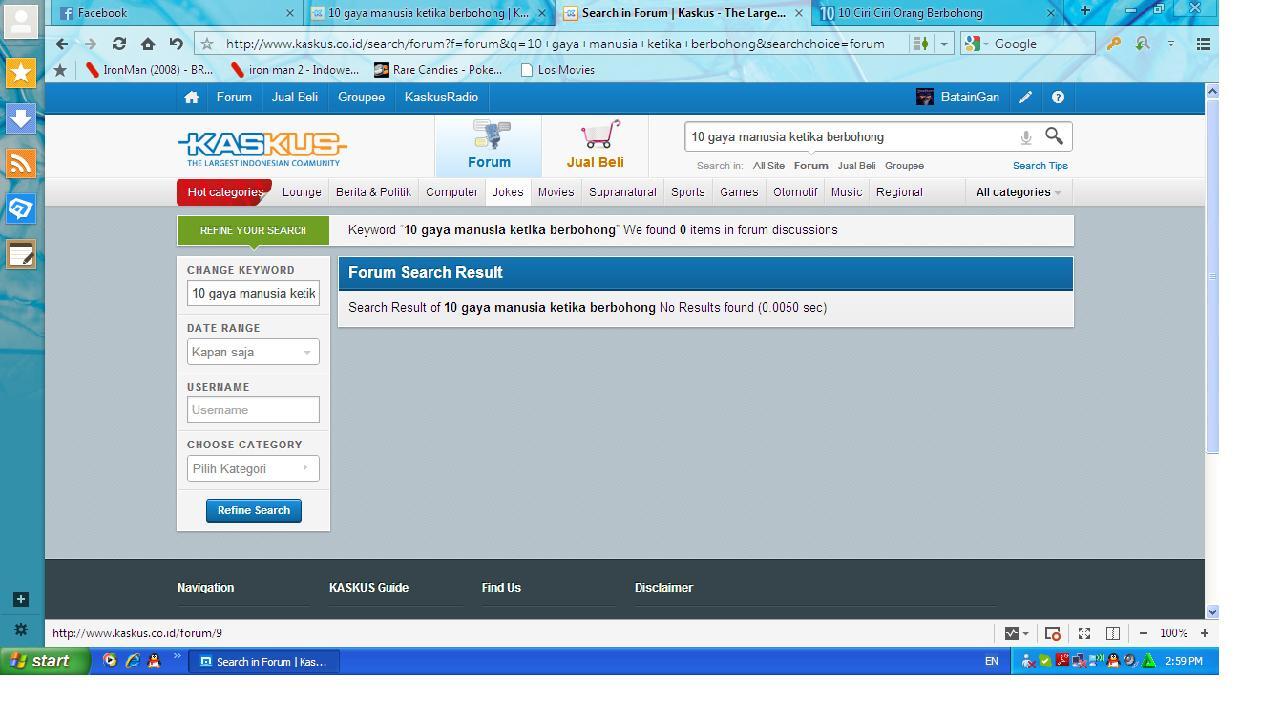The width and height of the screenshot is (1280, 720).
Task: Open Search Tips link
Action: coord(1040,166)
